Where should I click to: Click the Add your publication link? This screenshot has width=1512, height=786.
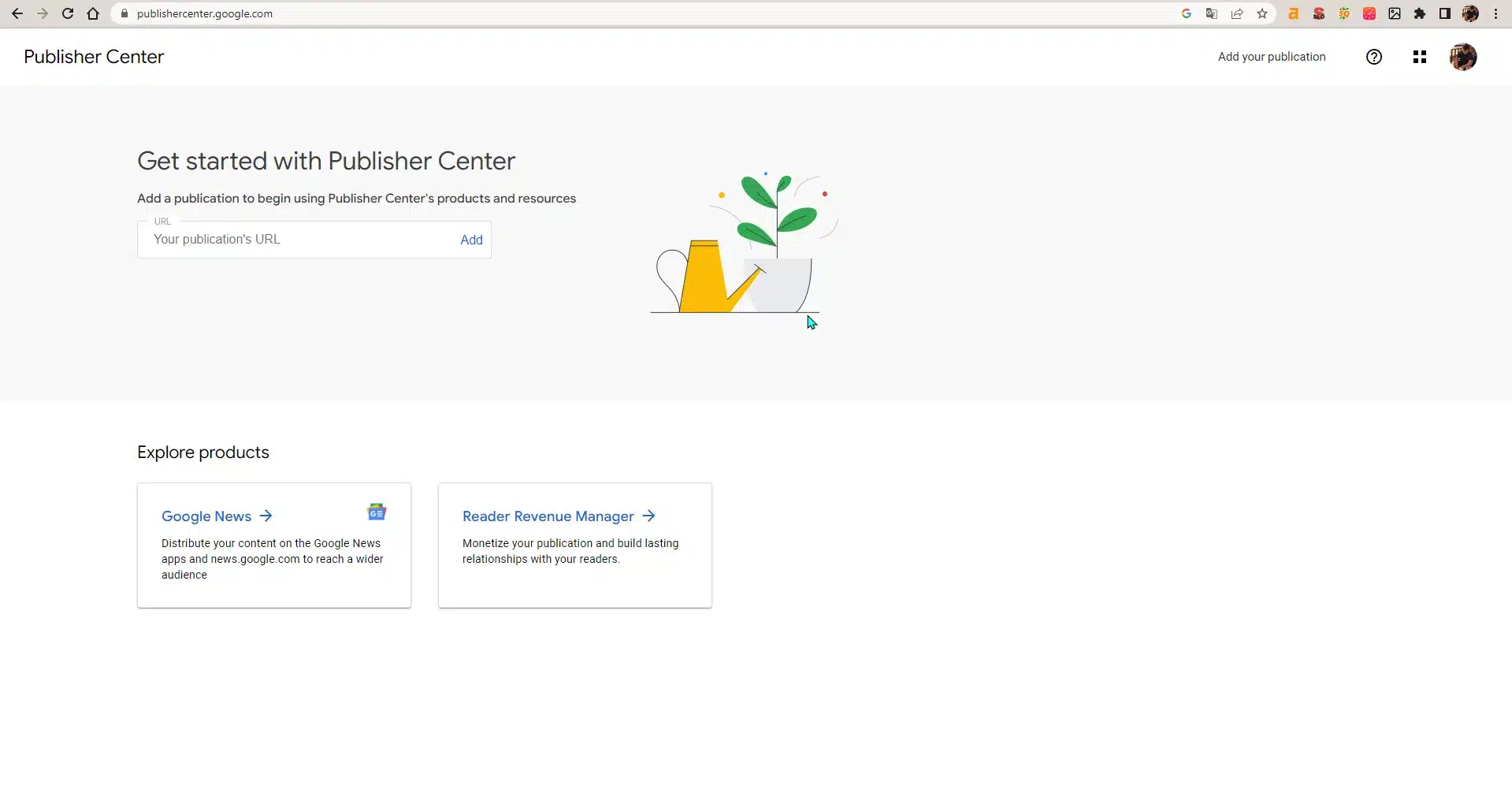tap(1271, 57)
